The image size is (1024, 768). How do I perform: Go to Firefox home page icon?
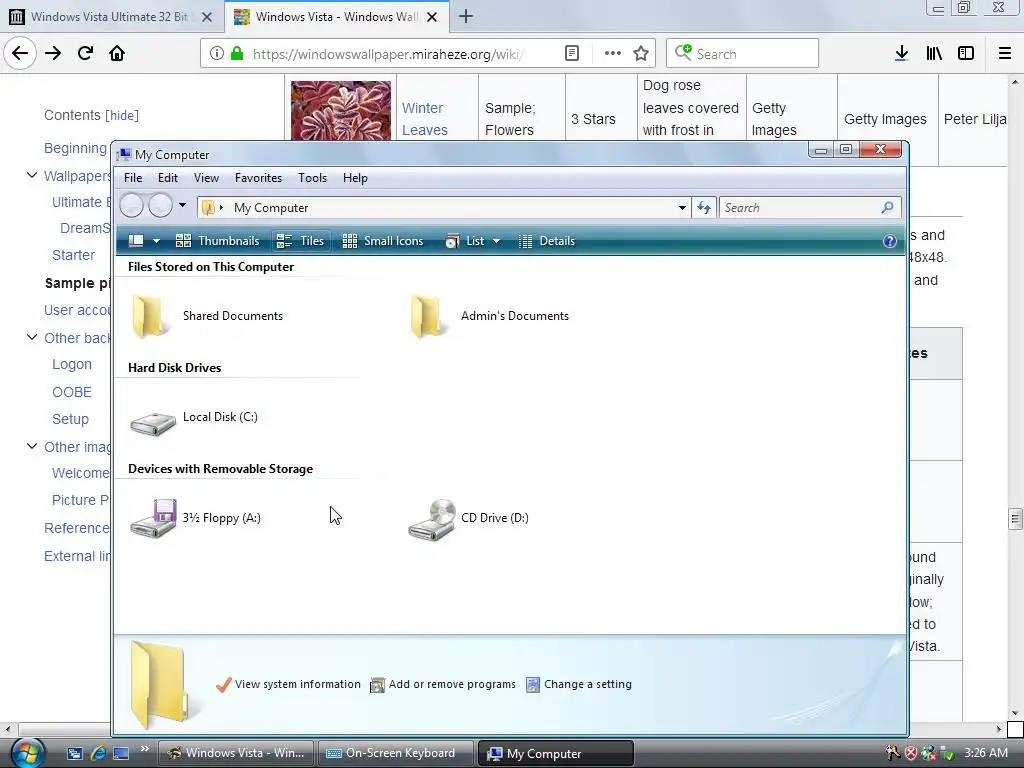(x=117, y=53)
